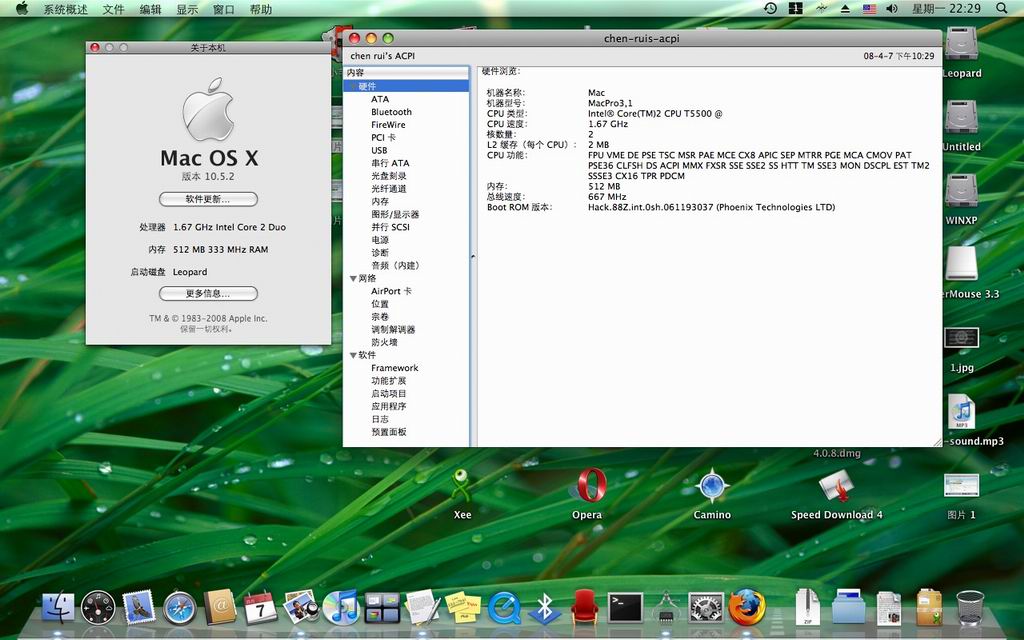Image resolution: width=1024 pixels, height=640 pixels.
Task: Open US flag input source menu
Action: (x=869, y=8)
